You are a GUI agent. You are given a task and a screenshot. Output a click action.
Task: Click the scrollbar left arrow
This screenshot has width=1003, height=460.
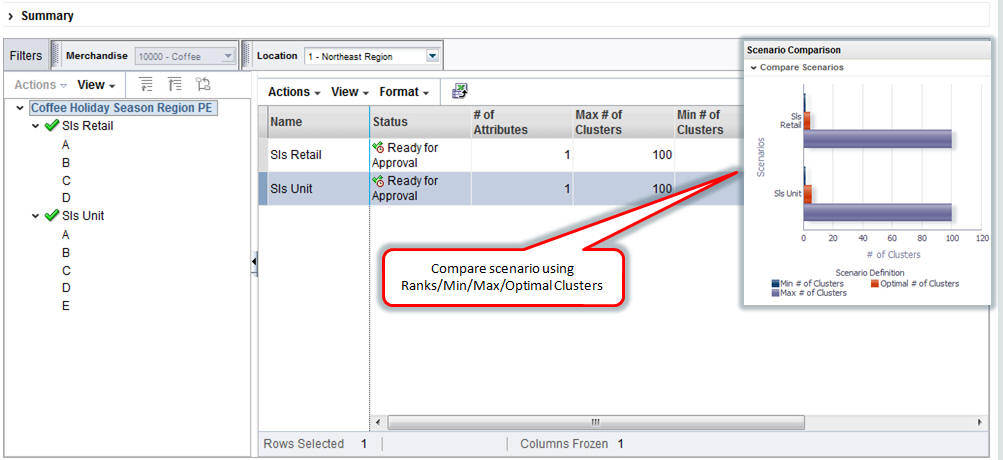click(378, 422)
